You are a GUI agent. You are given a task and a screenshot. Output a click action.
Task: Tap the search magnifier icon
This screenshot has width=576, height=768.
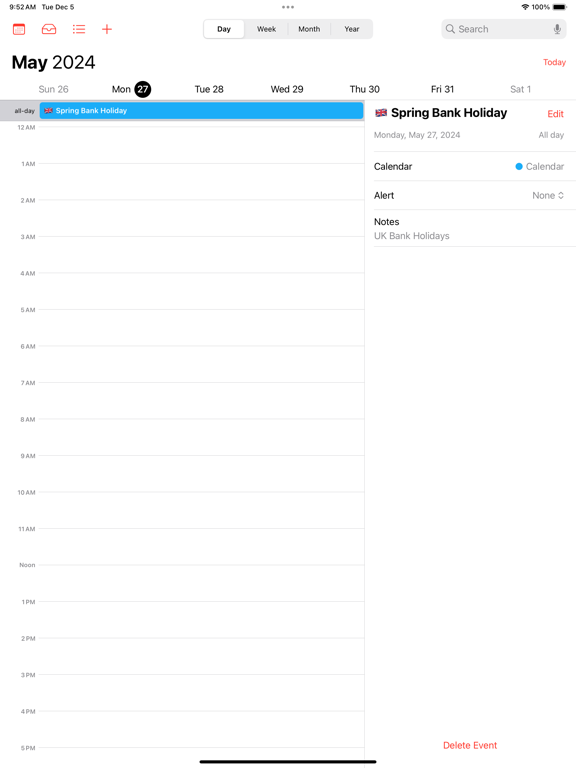click(450, 29)
